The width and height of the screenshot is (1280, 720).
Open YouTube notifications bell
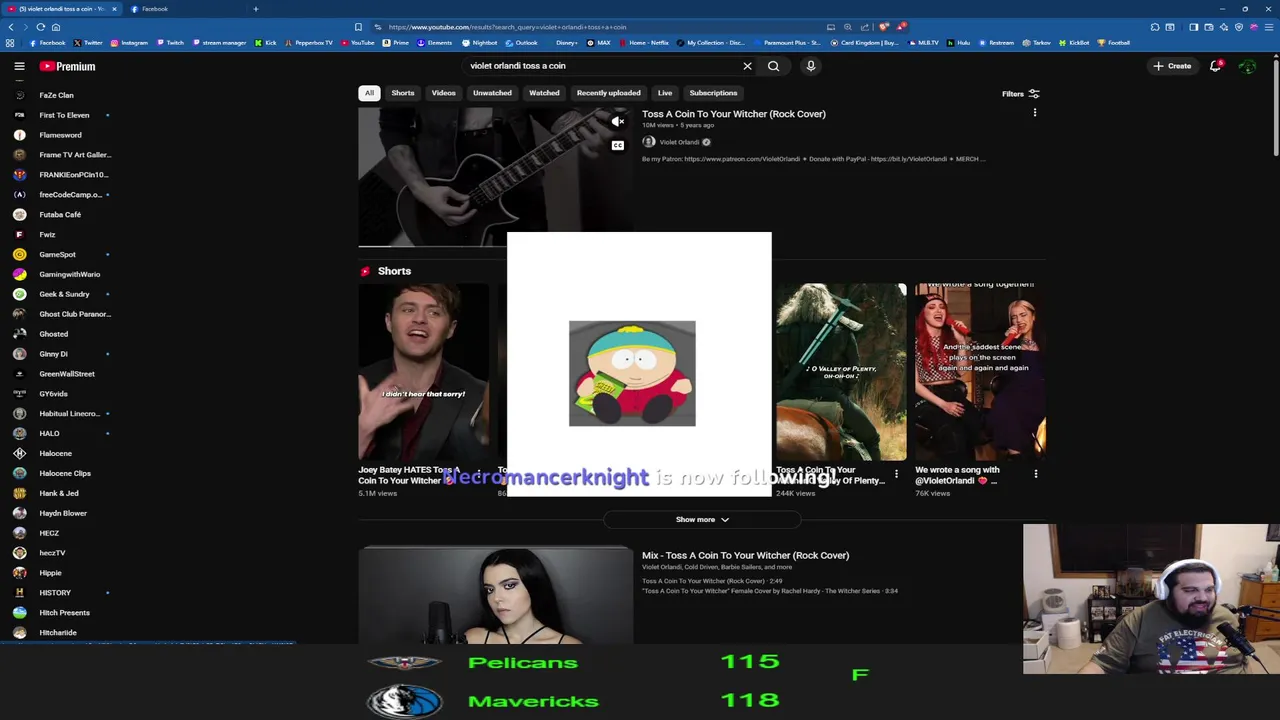tap(1215, 66)
